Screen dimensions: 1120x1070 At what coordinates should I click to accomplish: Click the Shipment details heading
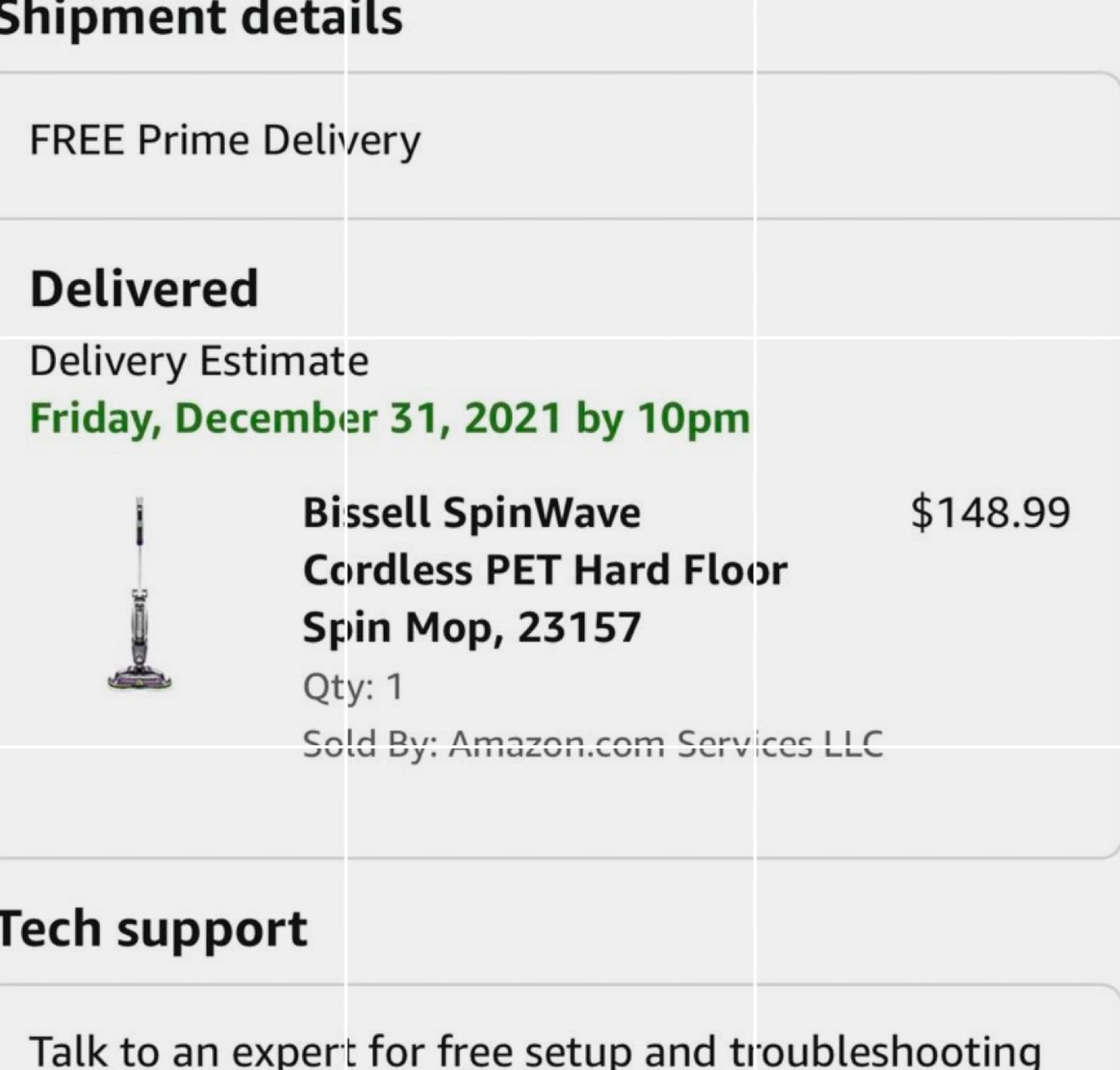point(201,17)
